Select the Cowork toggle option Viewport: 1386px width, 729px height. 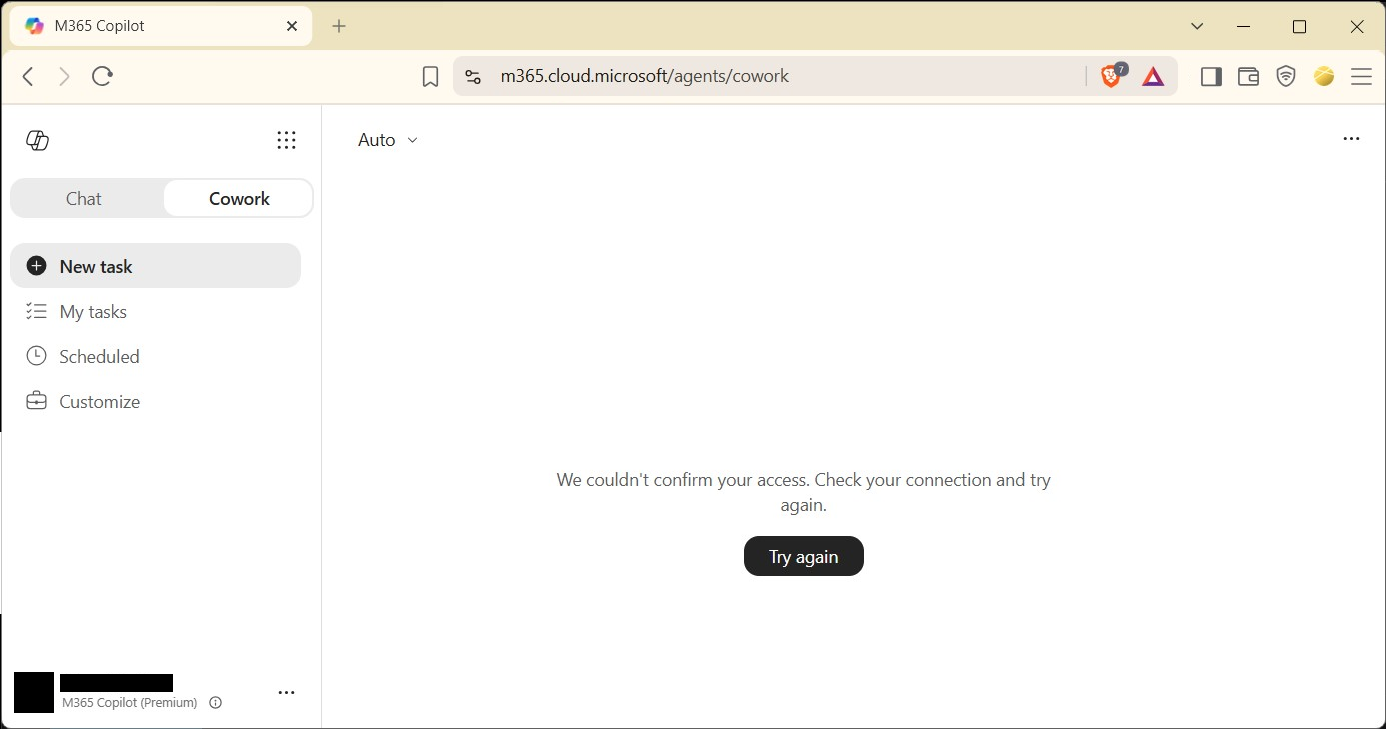point(239,198)
